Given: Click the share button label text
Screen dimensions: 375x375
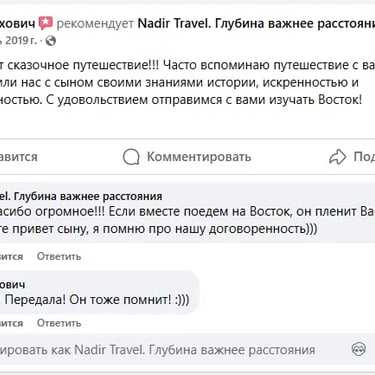Looking at the screenshot, I should 364,157.
